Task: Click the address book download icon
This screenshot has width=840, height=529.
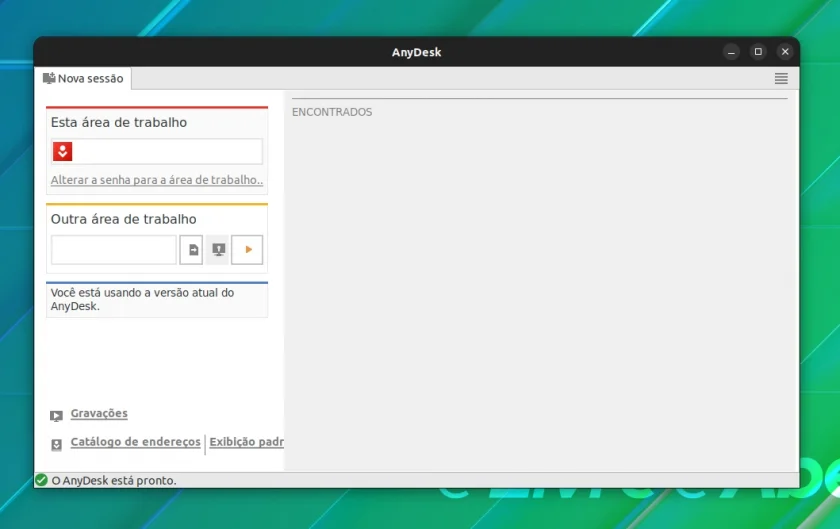Action: click(56, 445)
